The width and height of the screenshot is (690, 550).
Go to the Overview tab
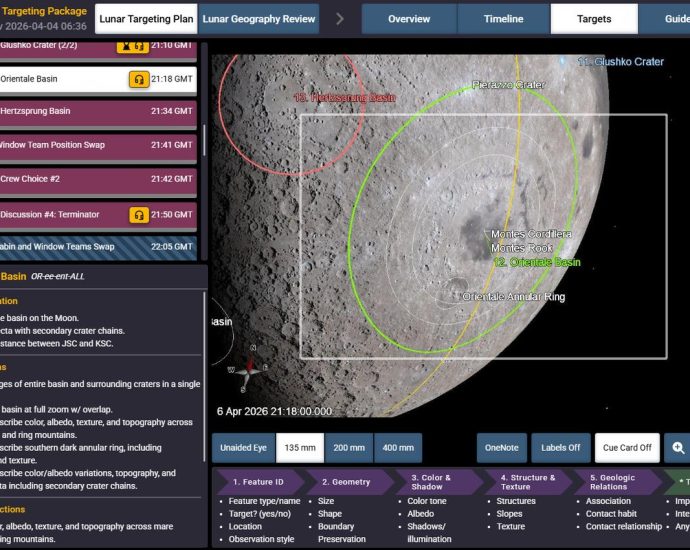coord(409,19)
